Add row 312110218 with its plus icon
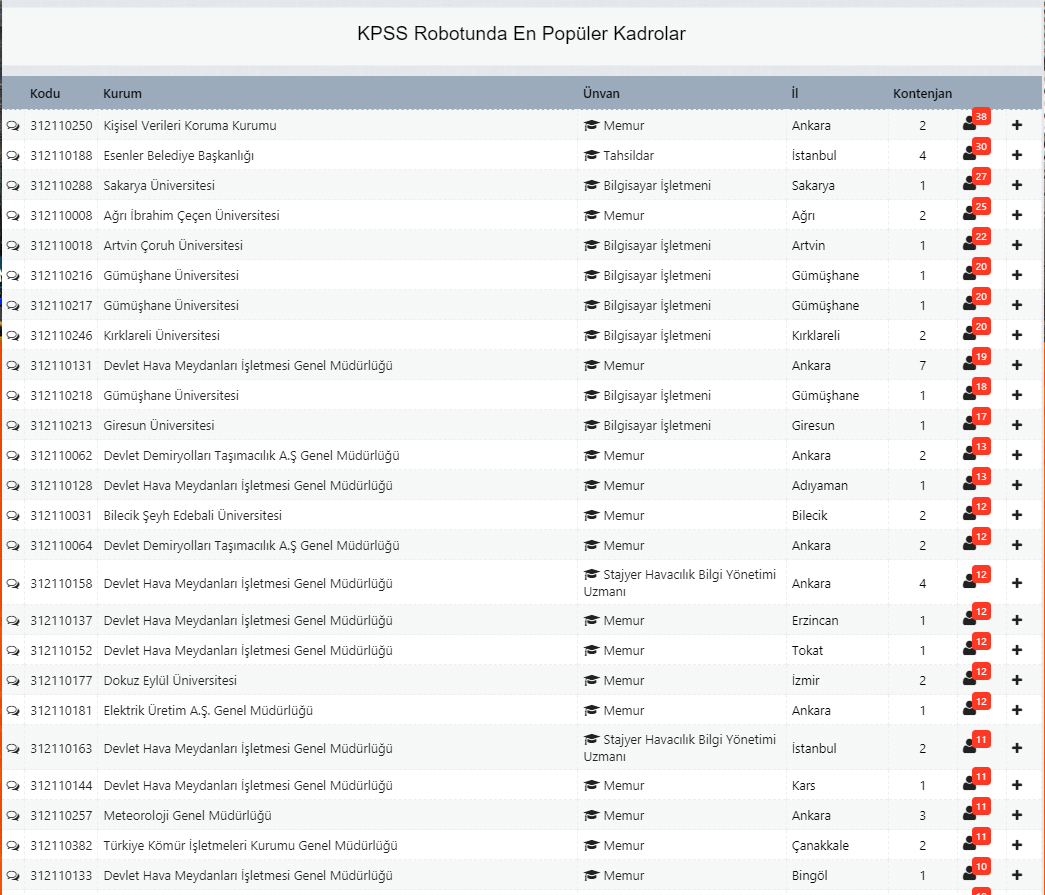The image size is (1045, 895). [1017, 395]
